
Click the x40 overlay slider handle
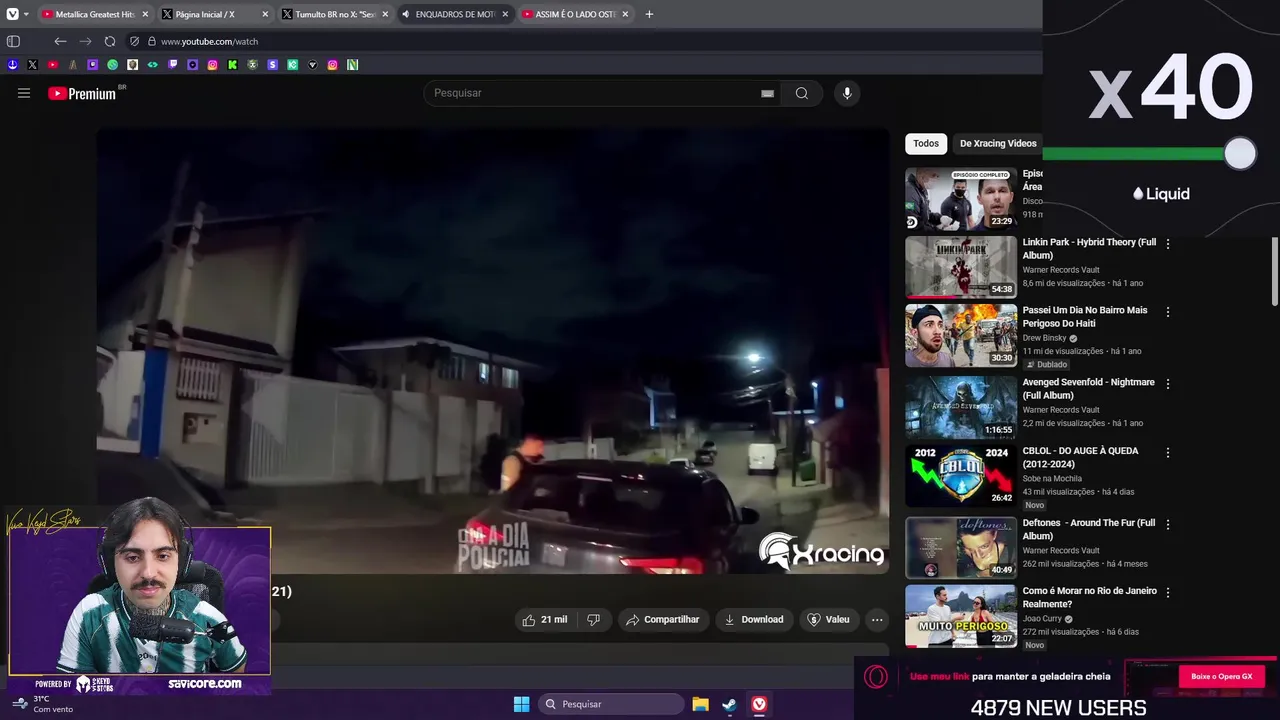coord(1240,153)
